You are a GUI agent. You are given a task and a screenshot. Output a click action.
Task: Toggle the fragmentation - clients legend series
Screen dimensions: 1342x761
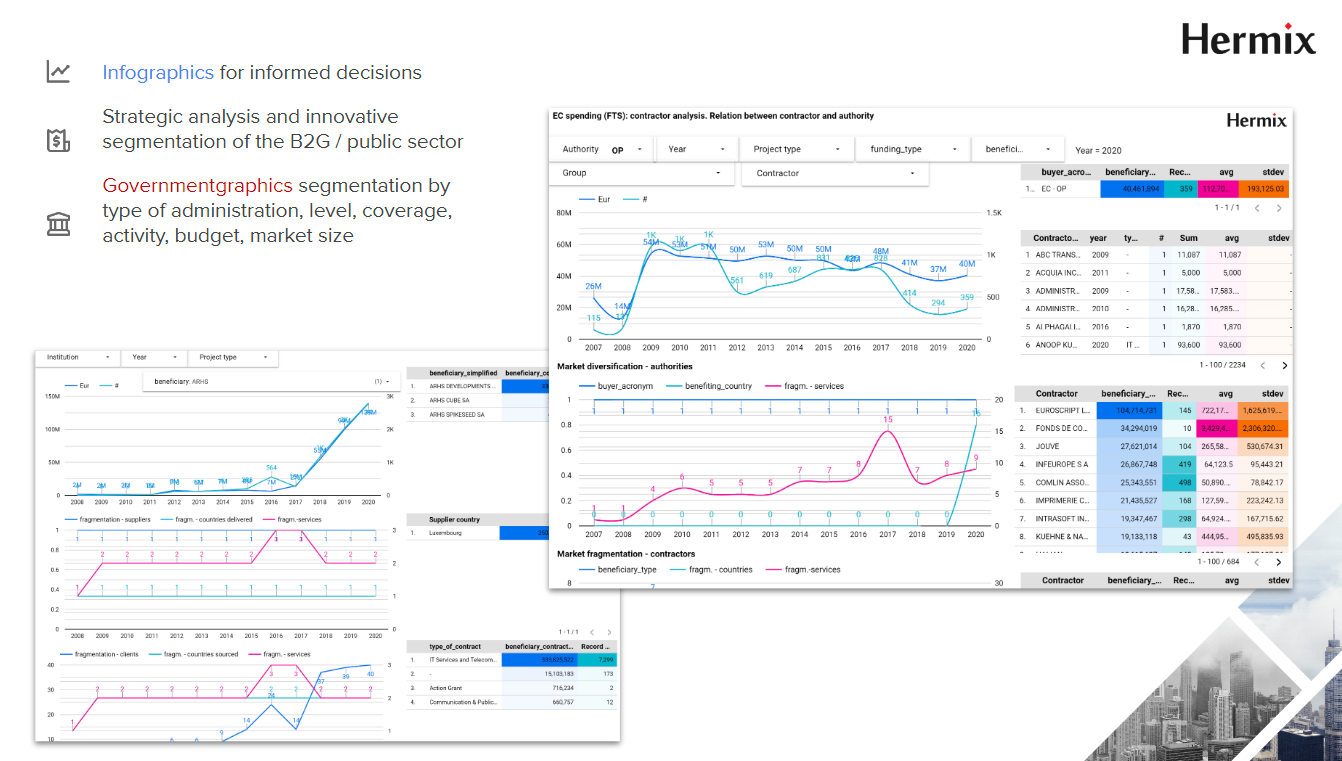(98, 654)
